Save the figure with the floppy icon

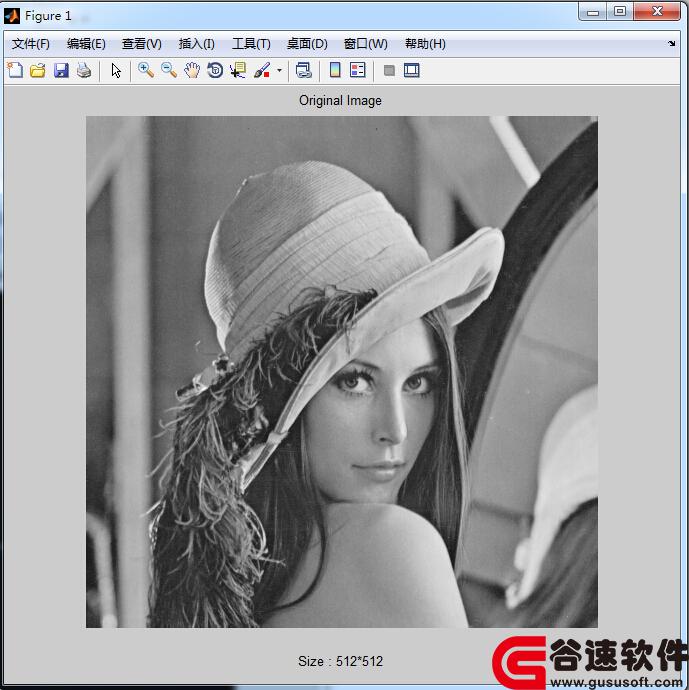coord(61,70)
